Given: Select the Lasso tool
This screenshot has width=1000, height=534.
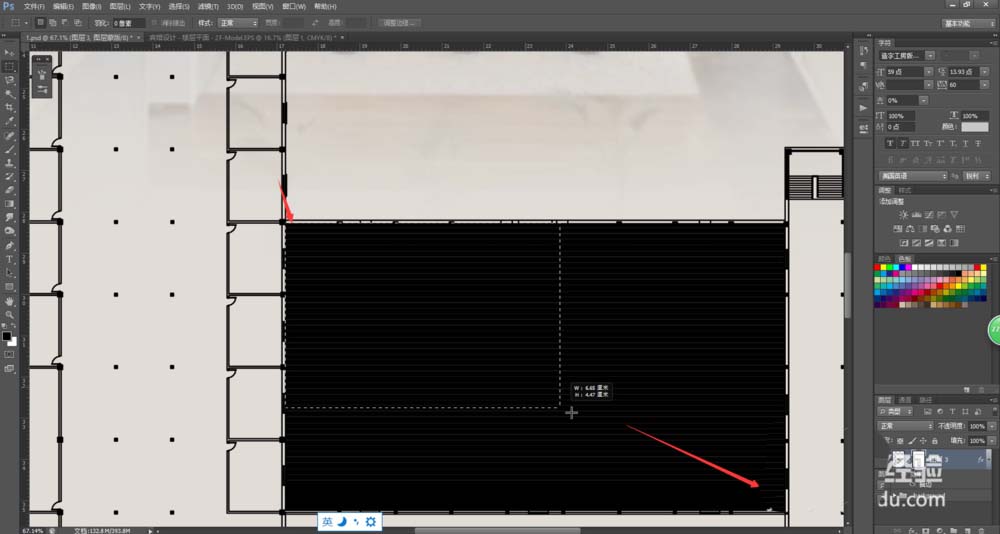Looking at the screenshot, I should (10, 80).
